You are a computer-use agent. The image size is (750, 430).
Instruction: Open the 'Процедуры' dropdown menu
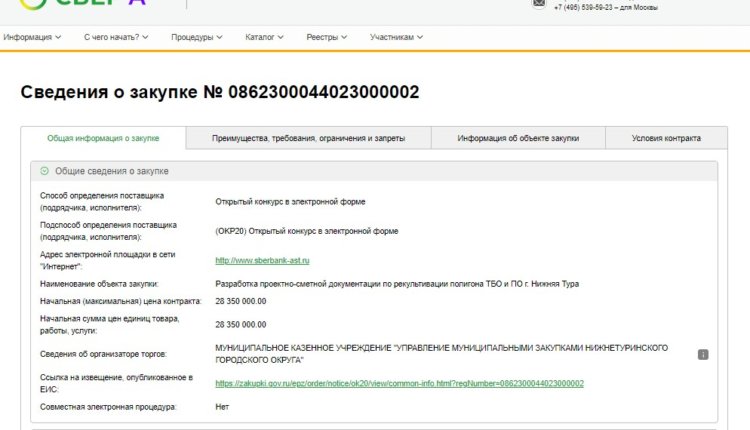197,38
